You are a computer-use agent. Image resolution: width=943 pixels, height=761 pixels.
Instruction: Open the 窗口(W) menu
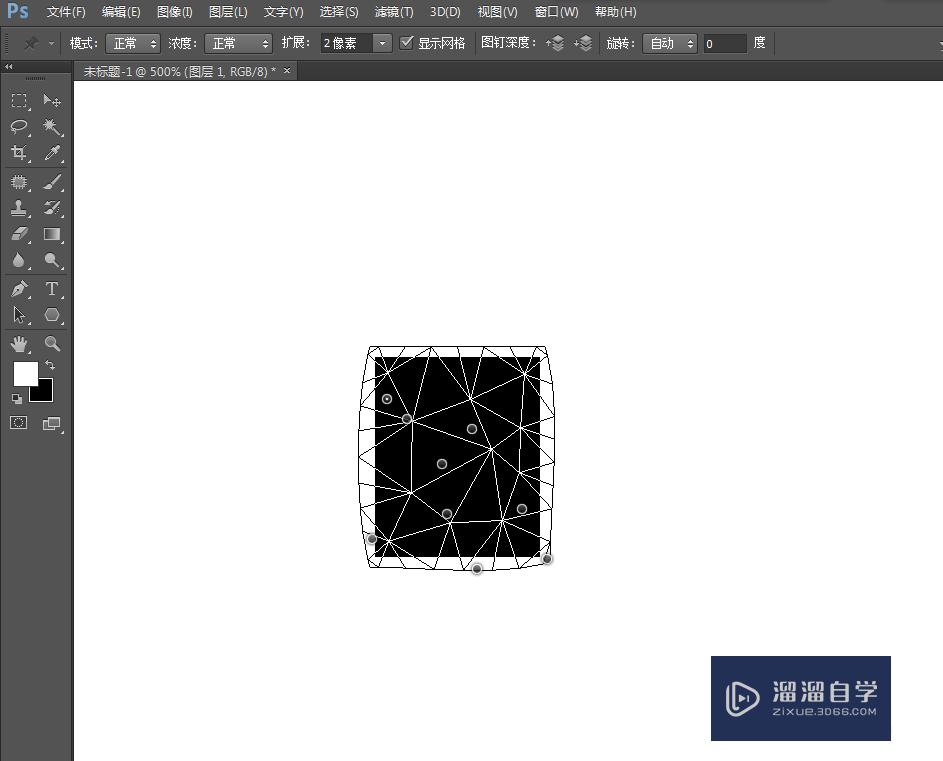556,12
